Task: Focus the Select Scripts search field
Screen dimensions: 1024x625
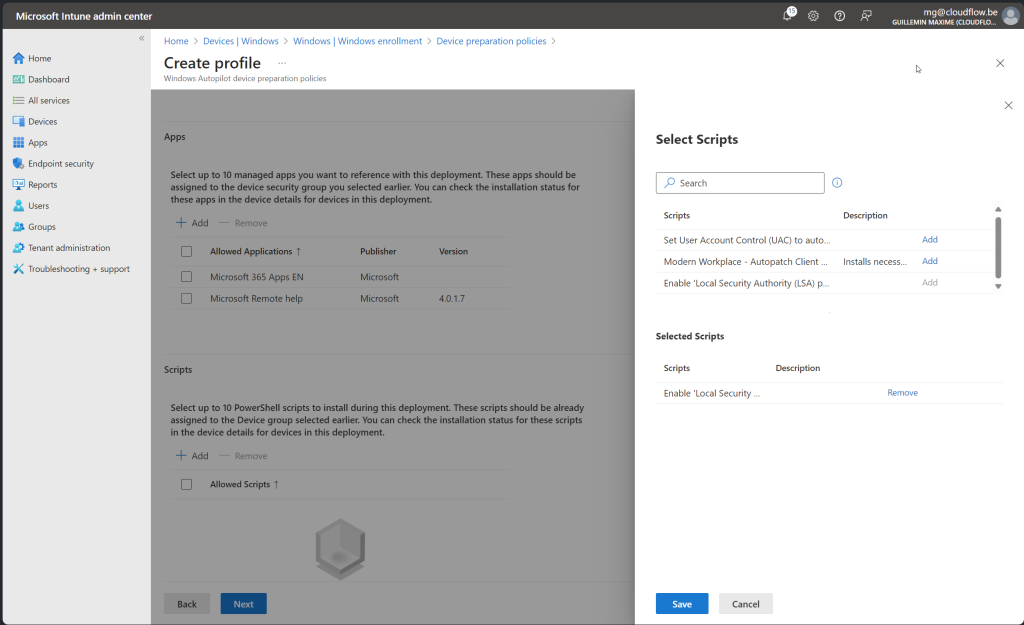Action: point(740,183)
